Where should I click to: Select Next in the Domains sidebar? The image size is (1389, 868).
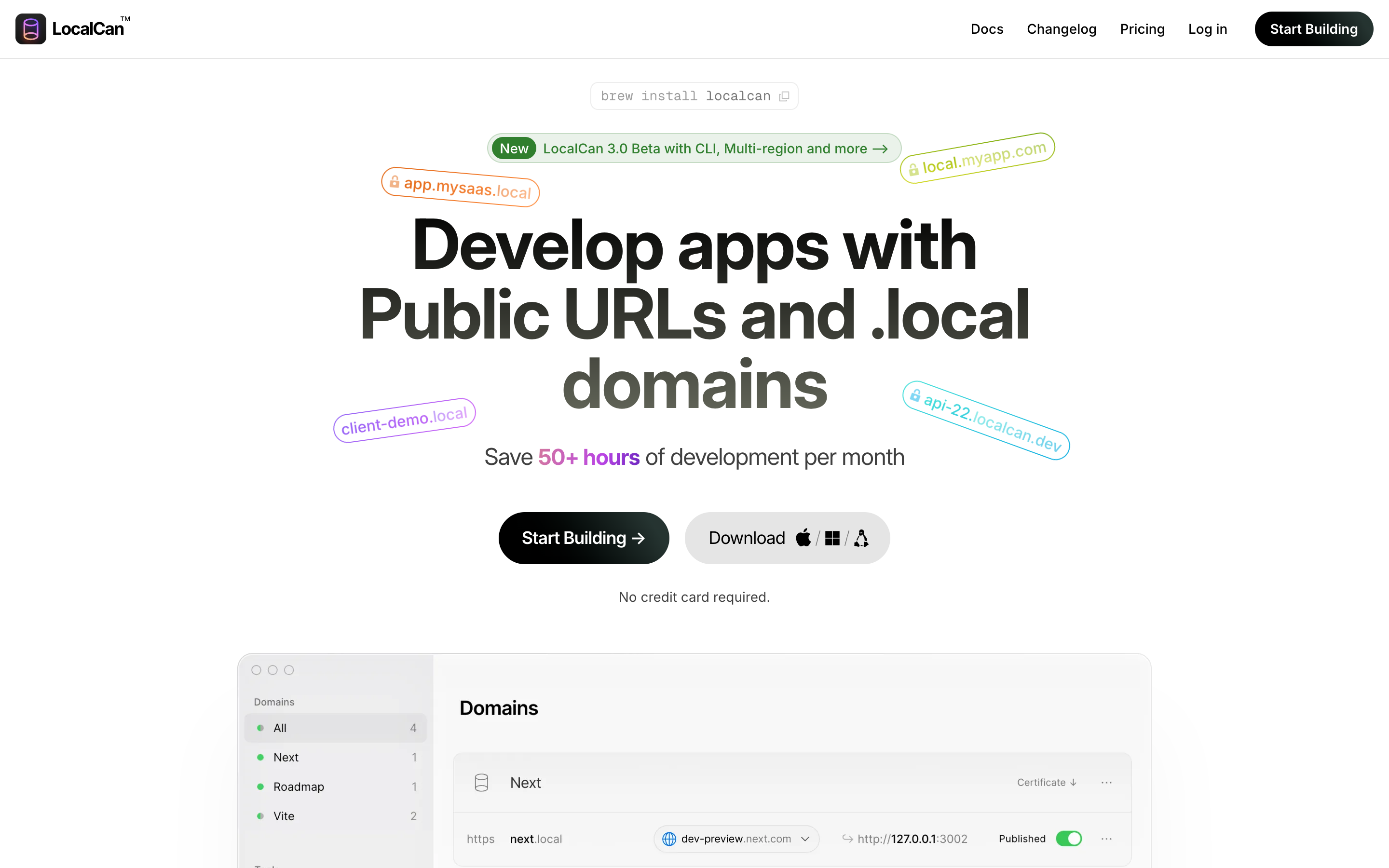[336, 757]
